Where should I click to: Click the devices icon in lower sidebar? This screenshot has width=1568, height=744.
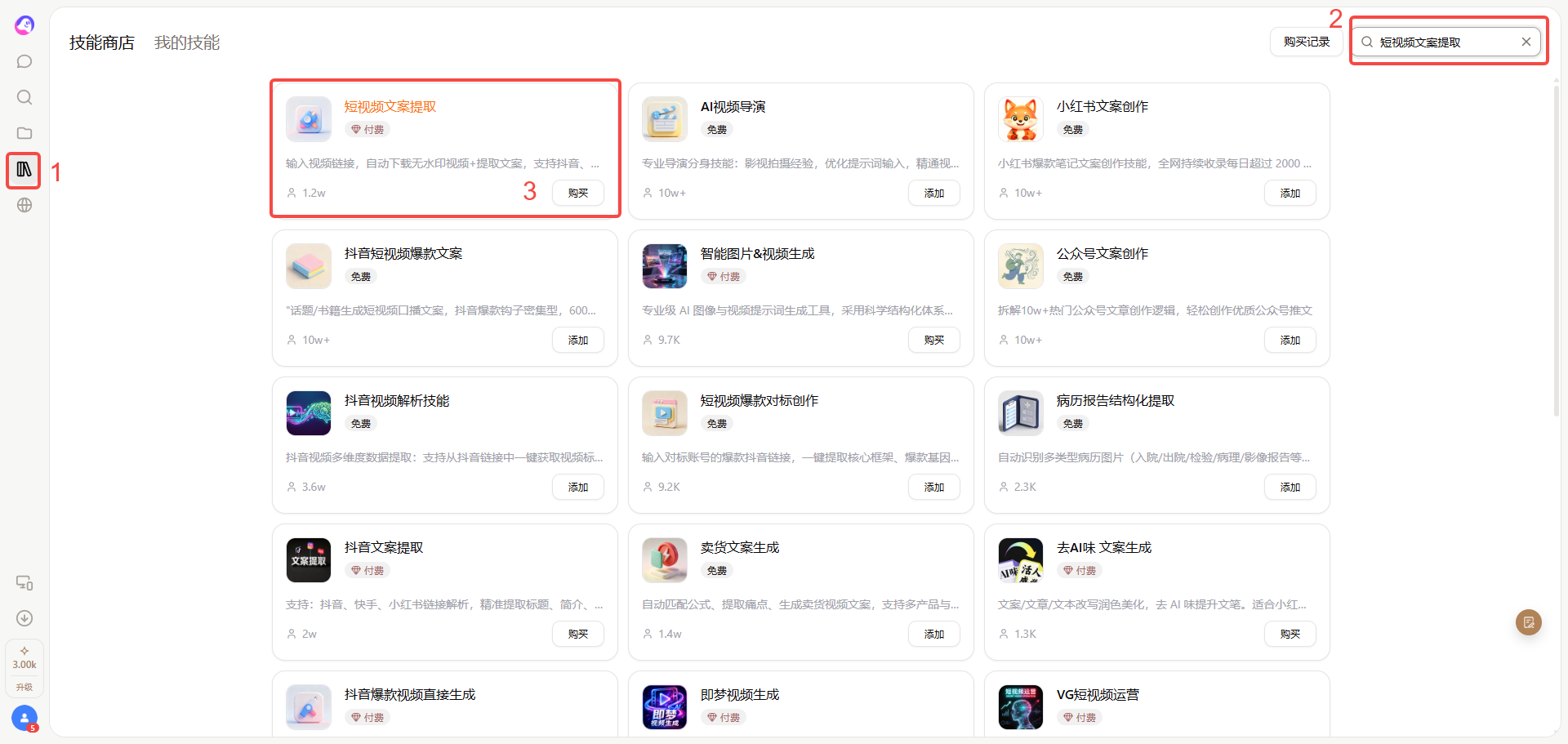click(x=24, y=582)
